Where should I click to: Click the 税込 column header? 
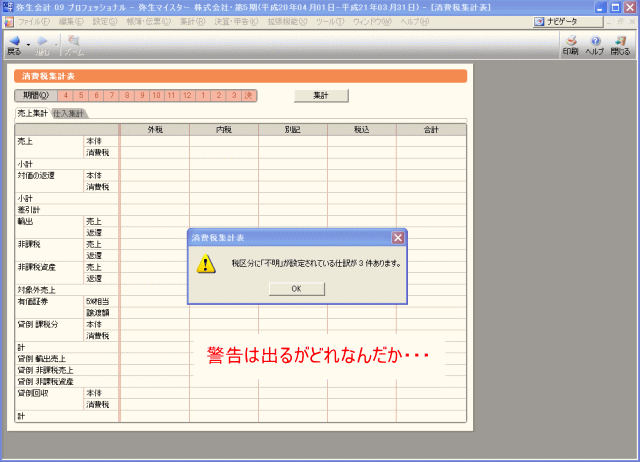362,130
